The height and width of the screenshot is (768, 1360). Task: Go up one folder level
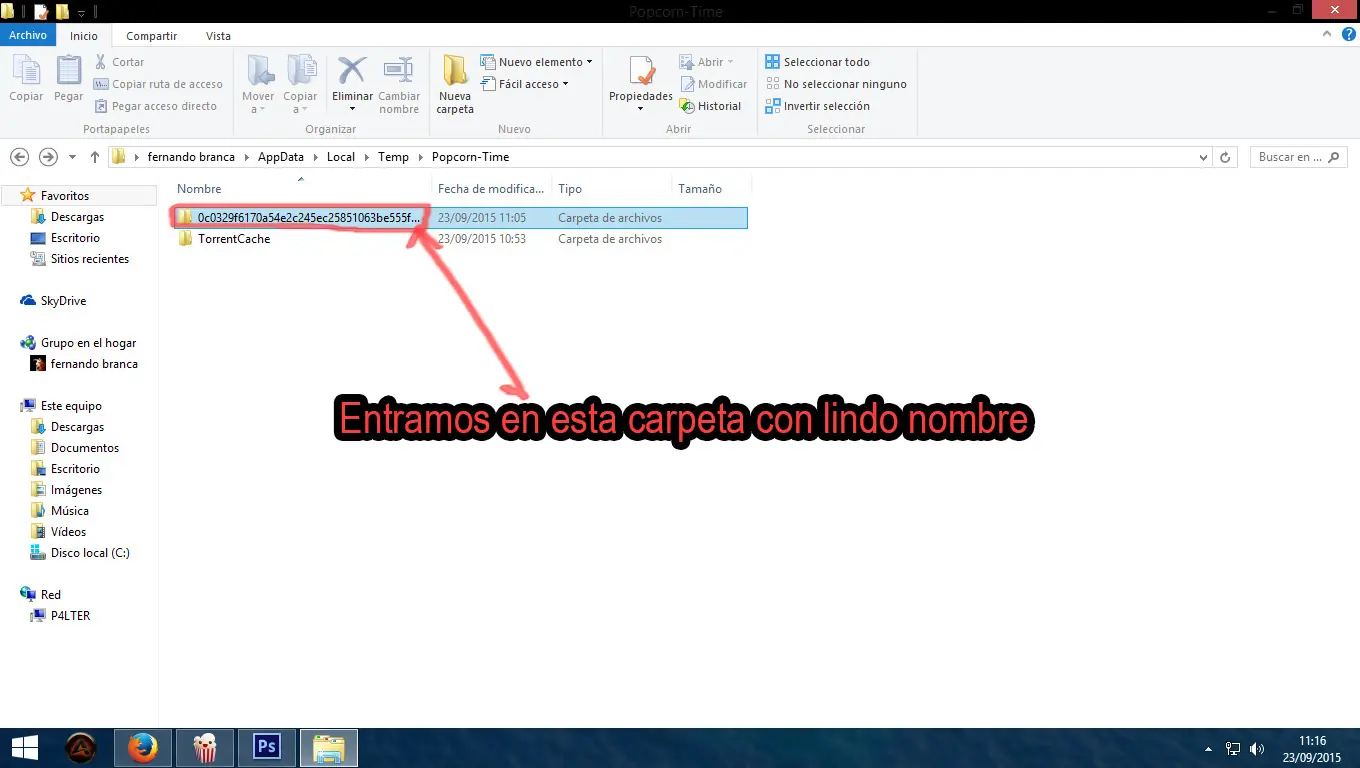(95, 157)
